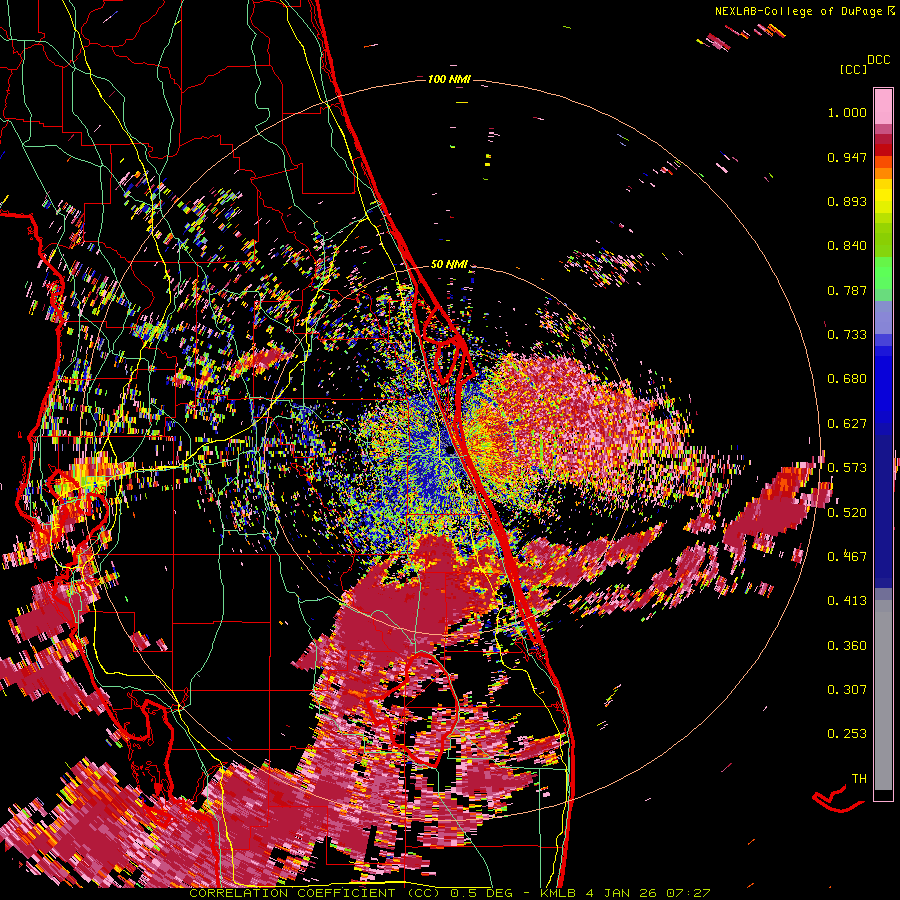
Task: Click the gray color bar segment
Action: (883, 695)
